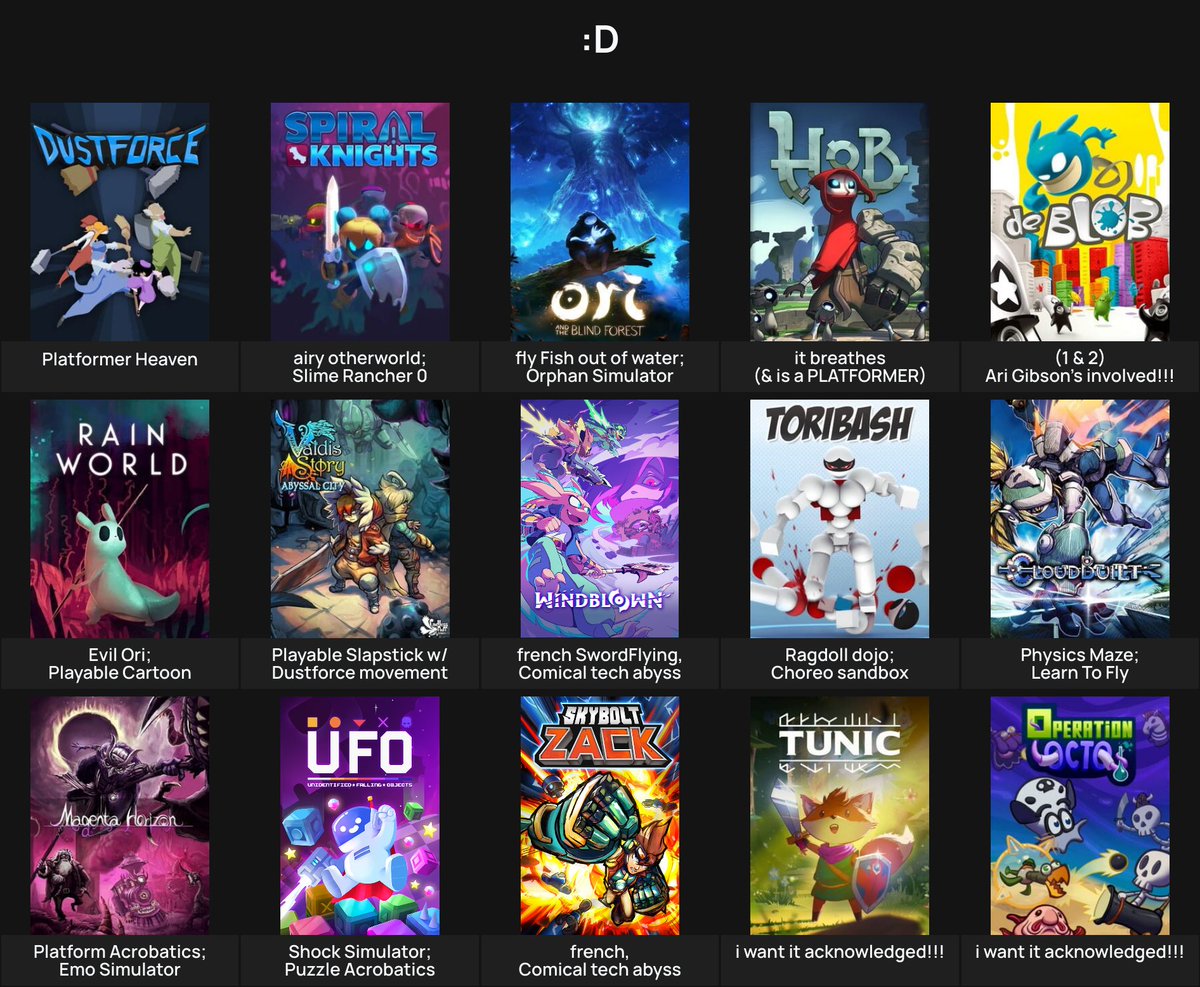
Task: Open the Valdis Story Abyssal City cover
Action: click(360, 519)
